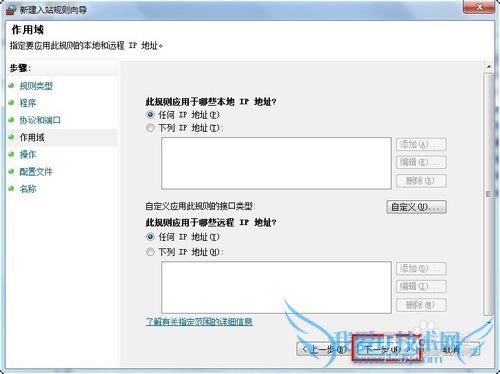
Task: Go back with 上一步(B) button
Action: click(324, 349)
